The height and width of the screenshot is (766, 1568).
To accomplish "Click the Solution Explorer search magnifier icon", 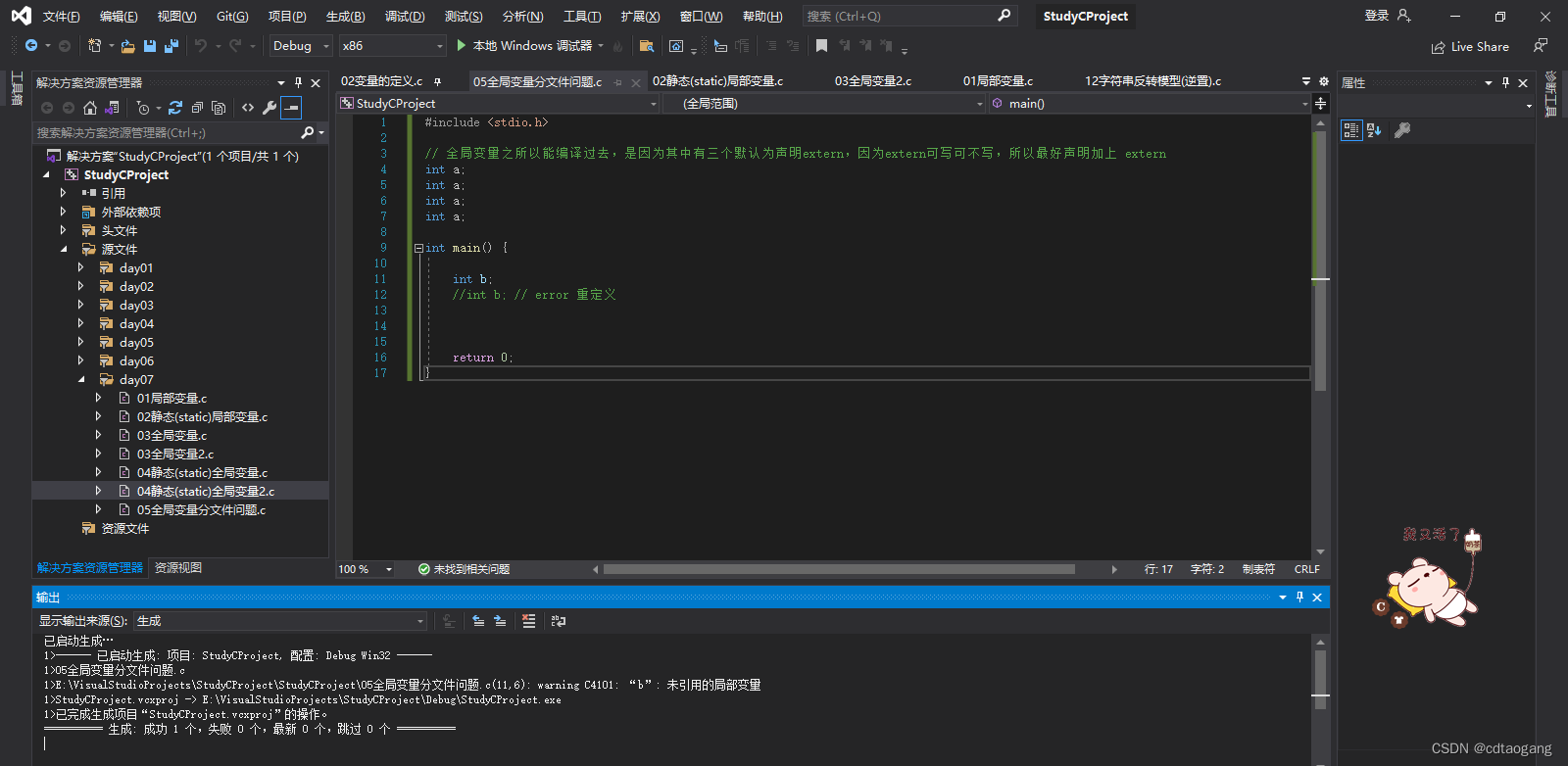I will pos(308,132).
